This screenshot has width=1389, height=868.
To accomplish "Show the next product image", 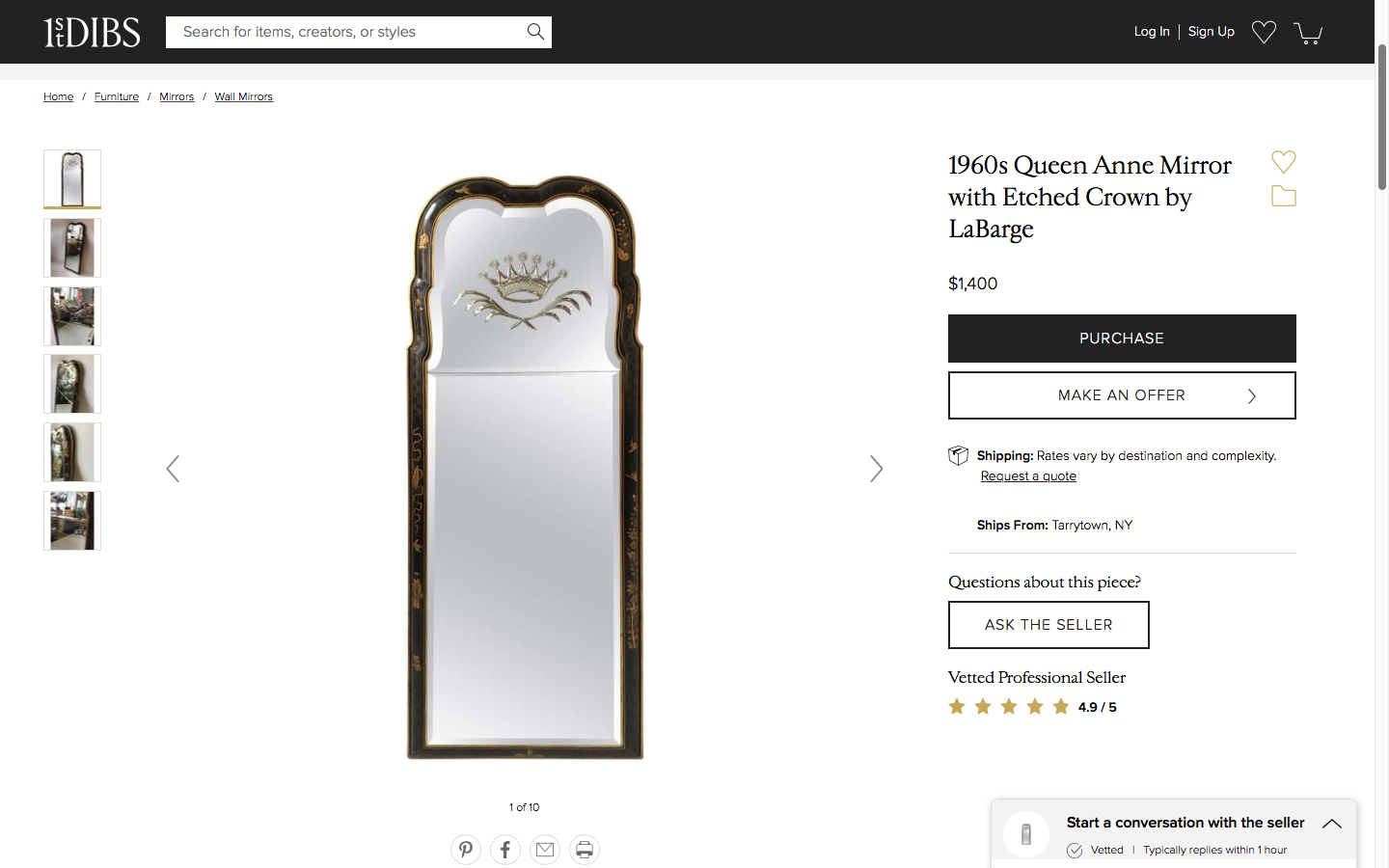I will coord(876,469).
